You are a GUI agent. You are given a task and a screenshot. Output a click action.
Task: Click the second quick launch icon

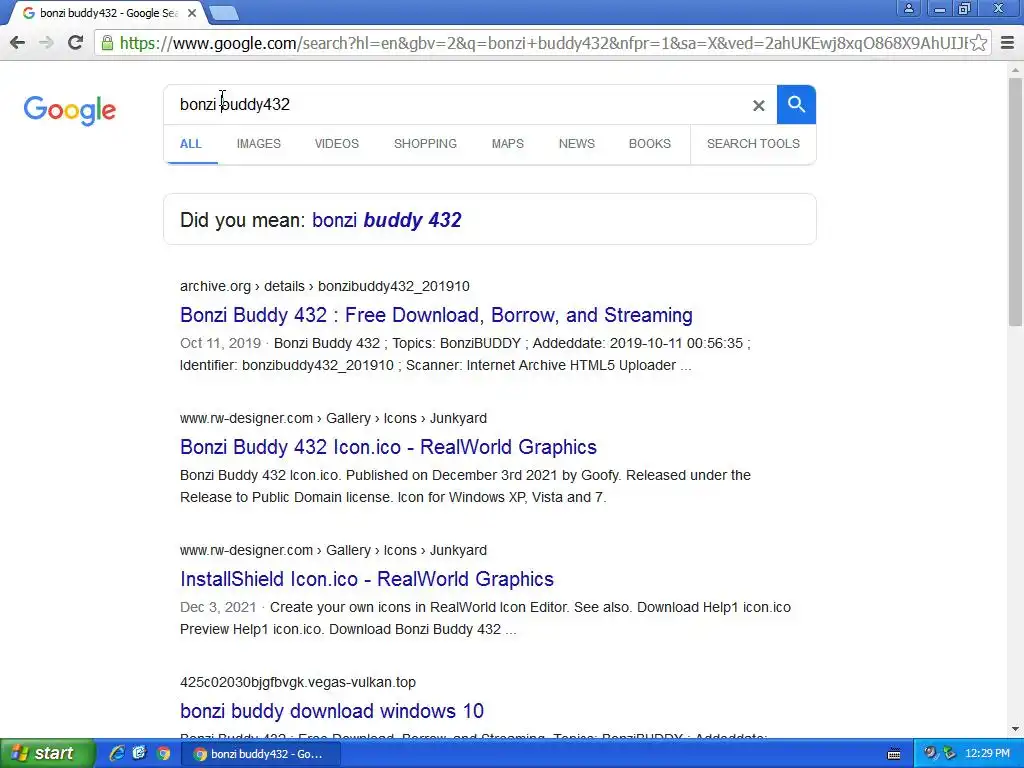tap(140, 753)
